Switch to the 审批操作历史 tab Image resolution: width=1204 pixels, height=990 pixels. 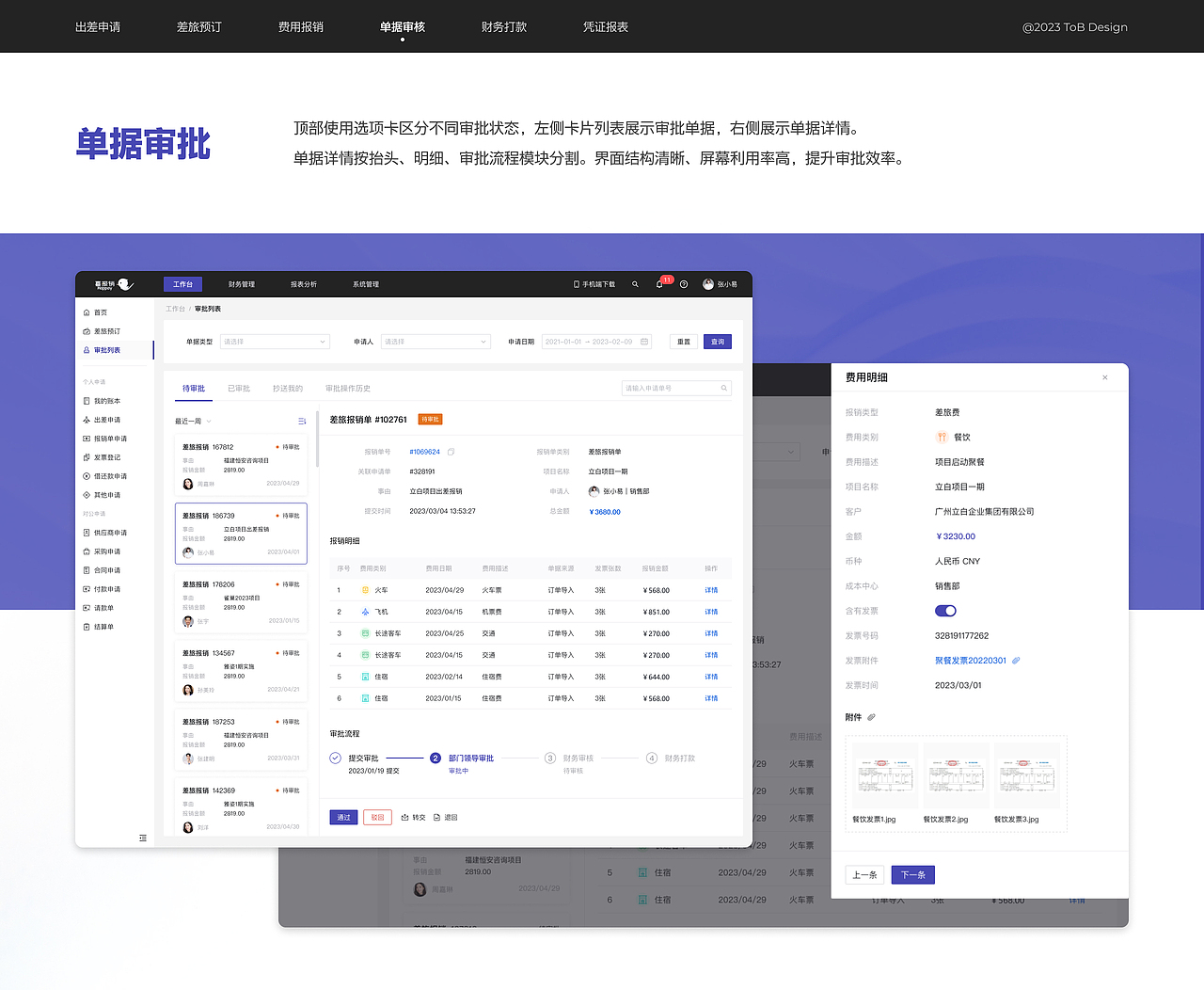348,389
